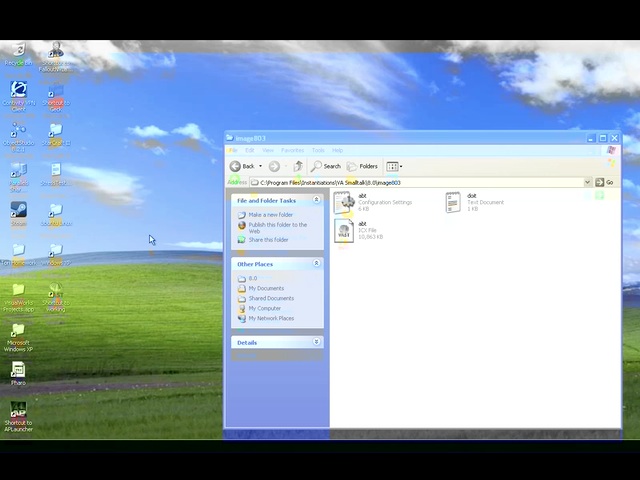The height and width of the screenshot is (480, 640).
Task: Expand the Details panel
Action: (316, 342)
